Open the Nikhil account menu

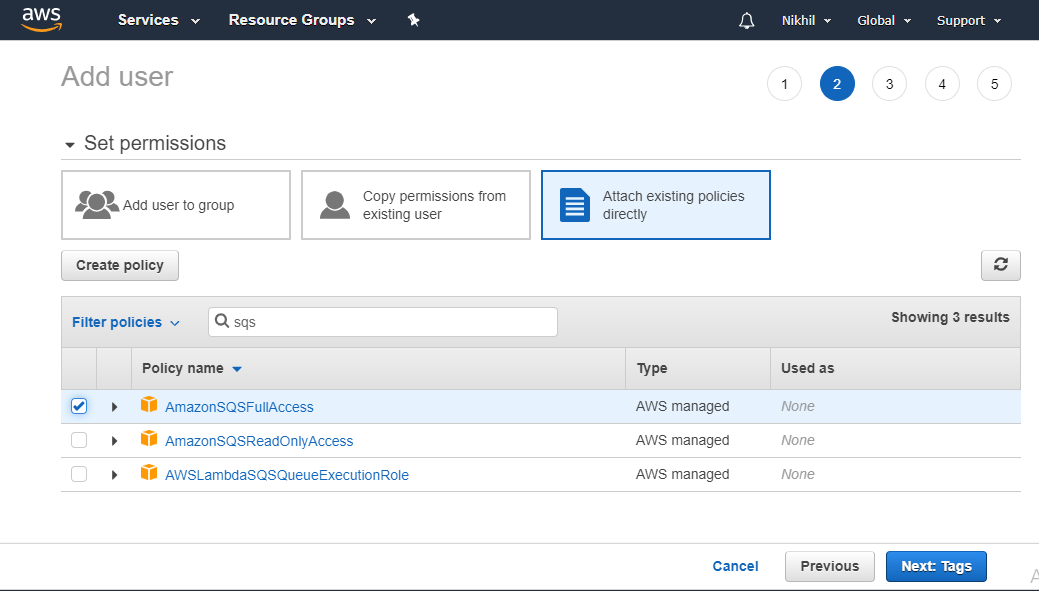806,21
